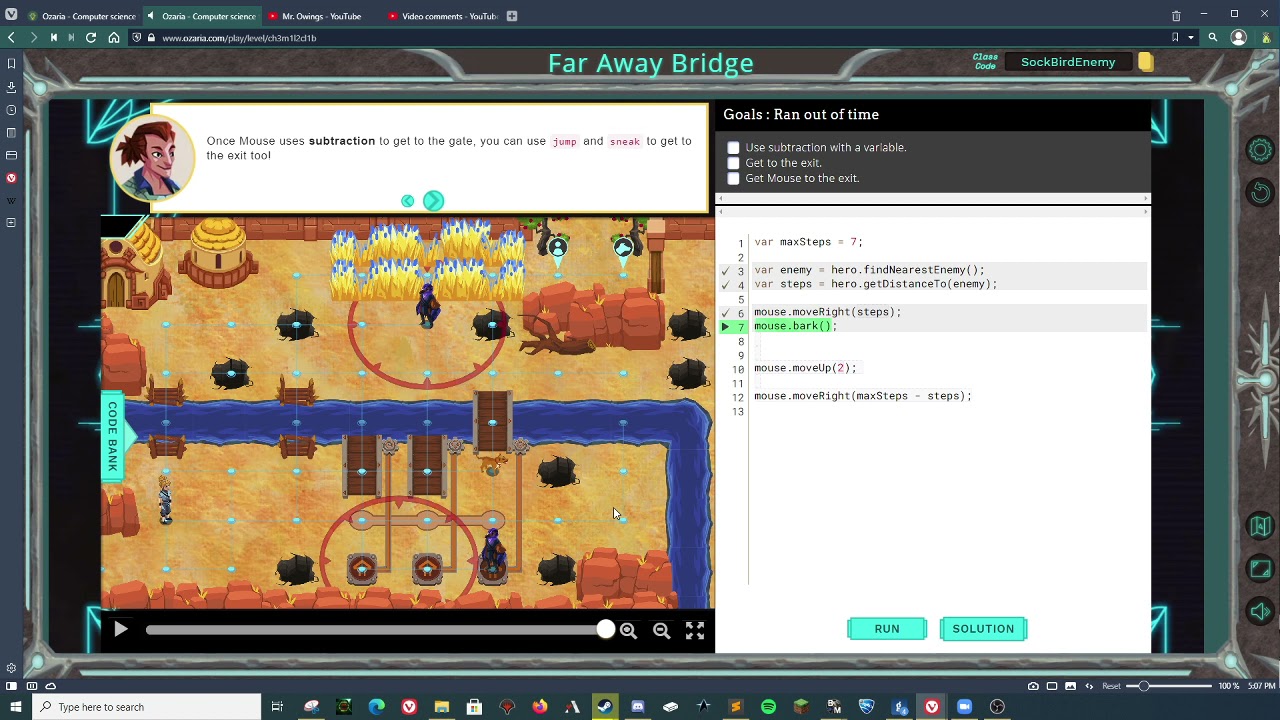
Task: Open a new browser tab
Action: coord(512,16)
